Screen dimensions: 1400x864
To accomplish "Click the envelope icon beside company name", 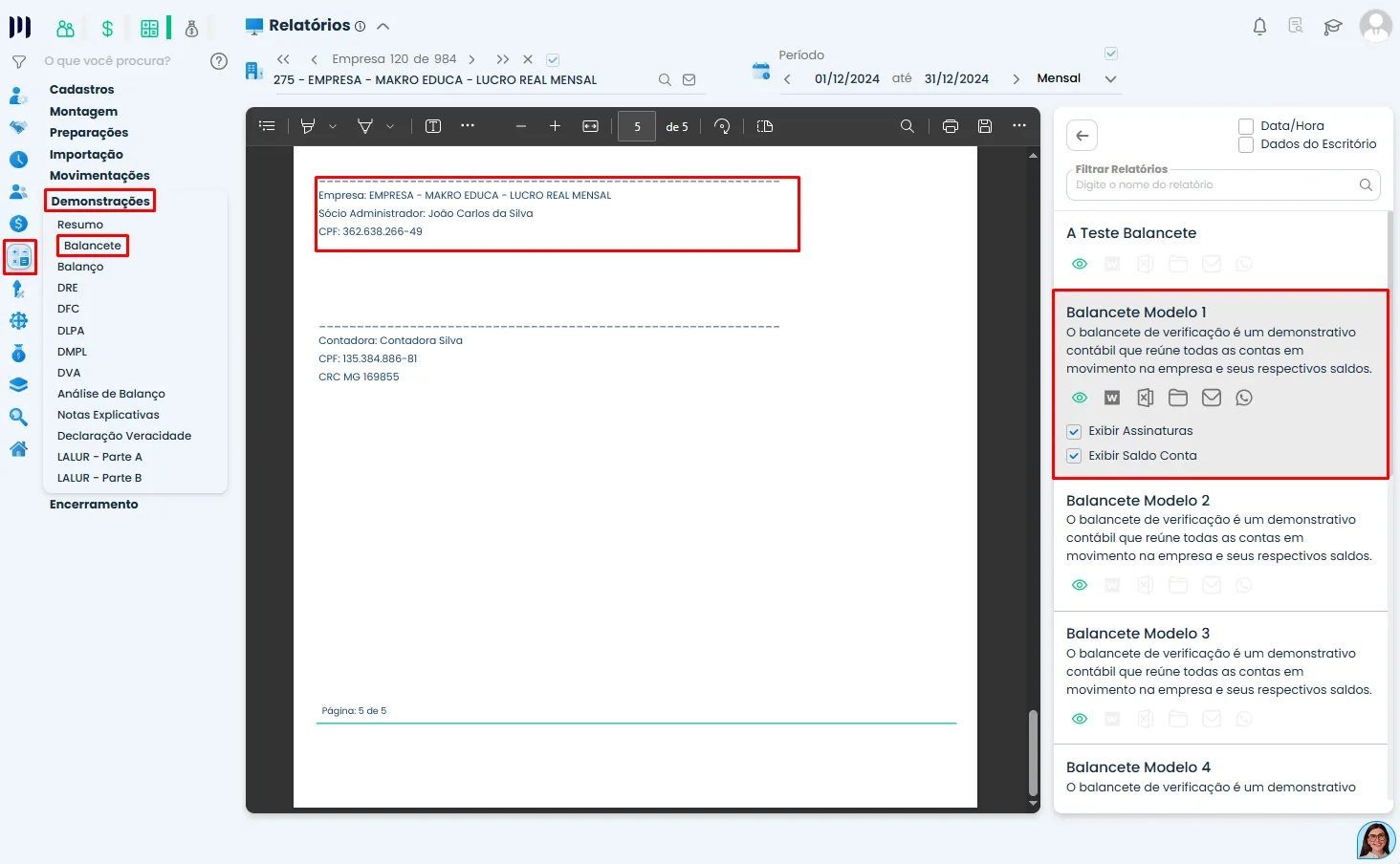I will click(x=689, y=80).
